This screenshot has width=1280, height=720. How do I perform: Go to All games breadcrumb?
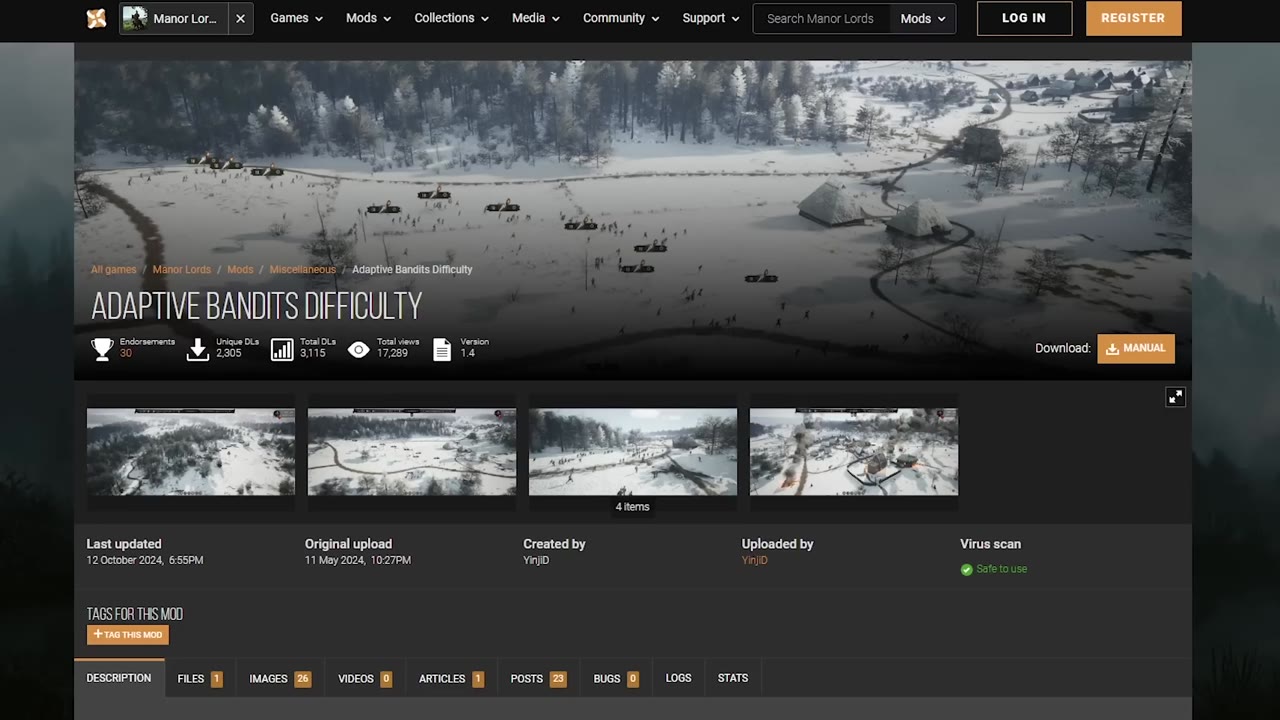(x=113, y=270)
